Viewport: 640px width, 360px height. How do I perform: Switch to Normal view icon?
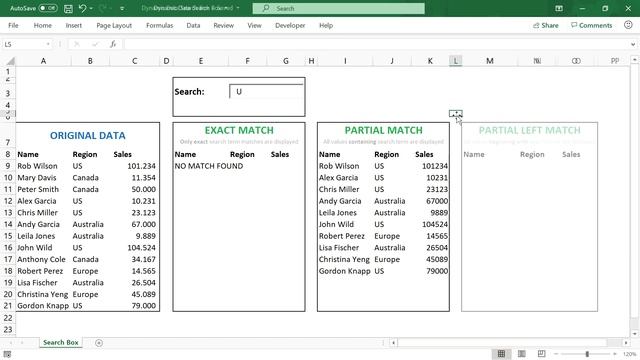click(x=501, y=354)
